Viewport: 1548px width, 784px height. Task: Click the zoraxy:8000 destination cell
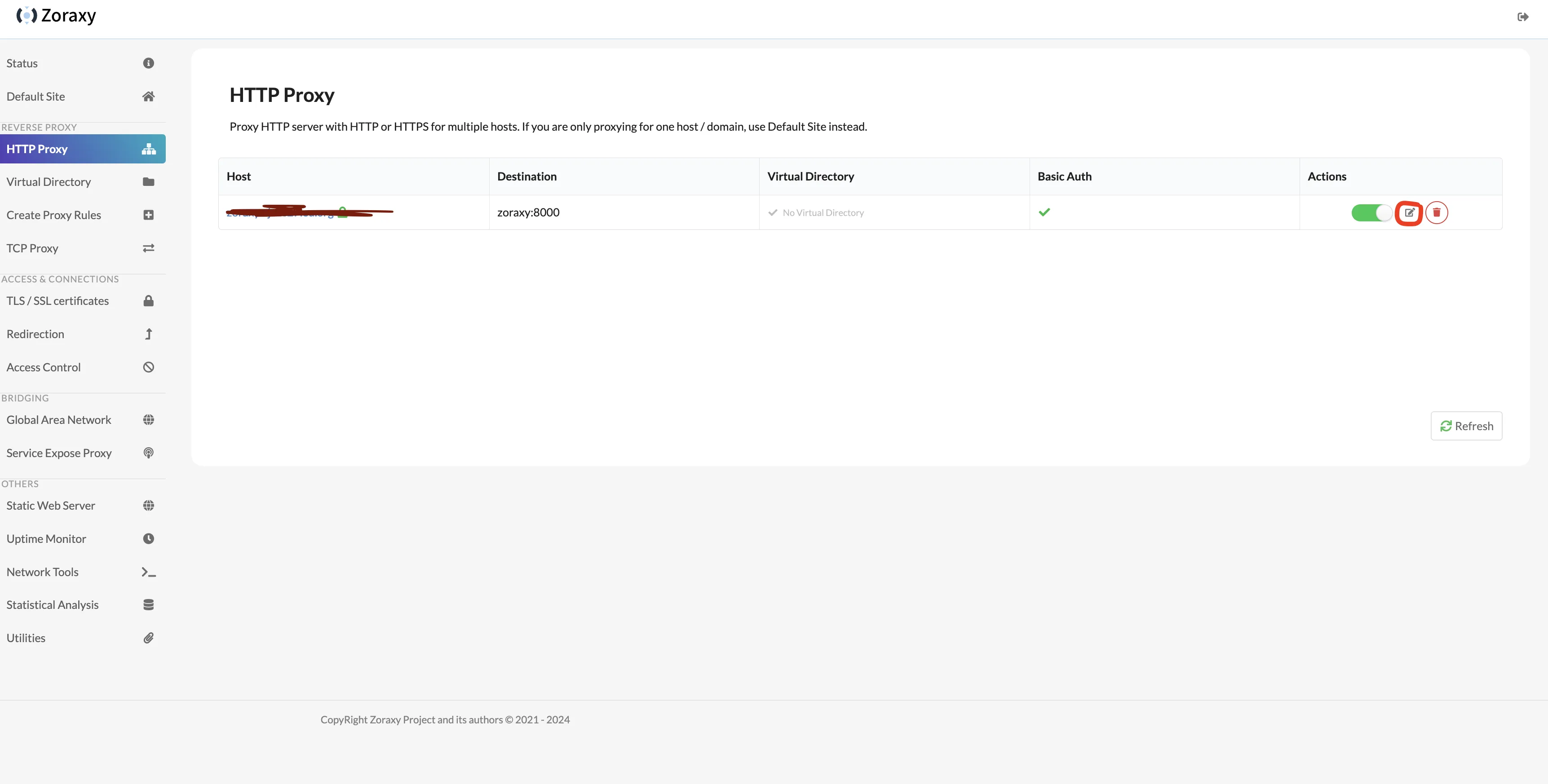coord(624,213)
